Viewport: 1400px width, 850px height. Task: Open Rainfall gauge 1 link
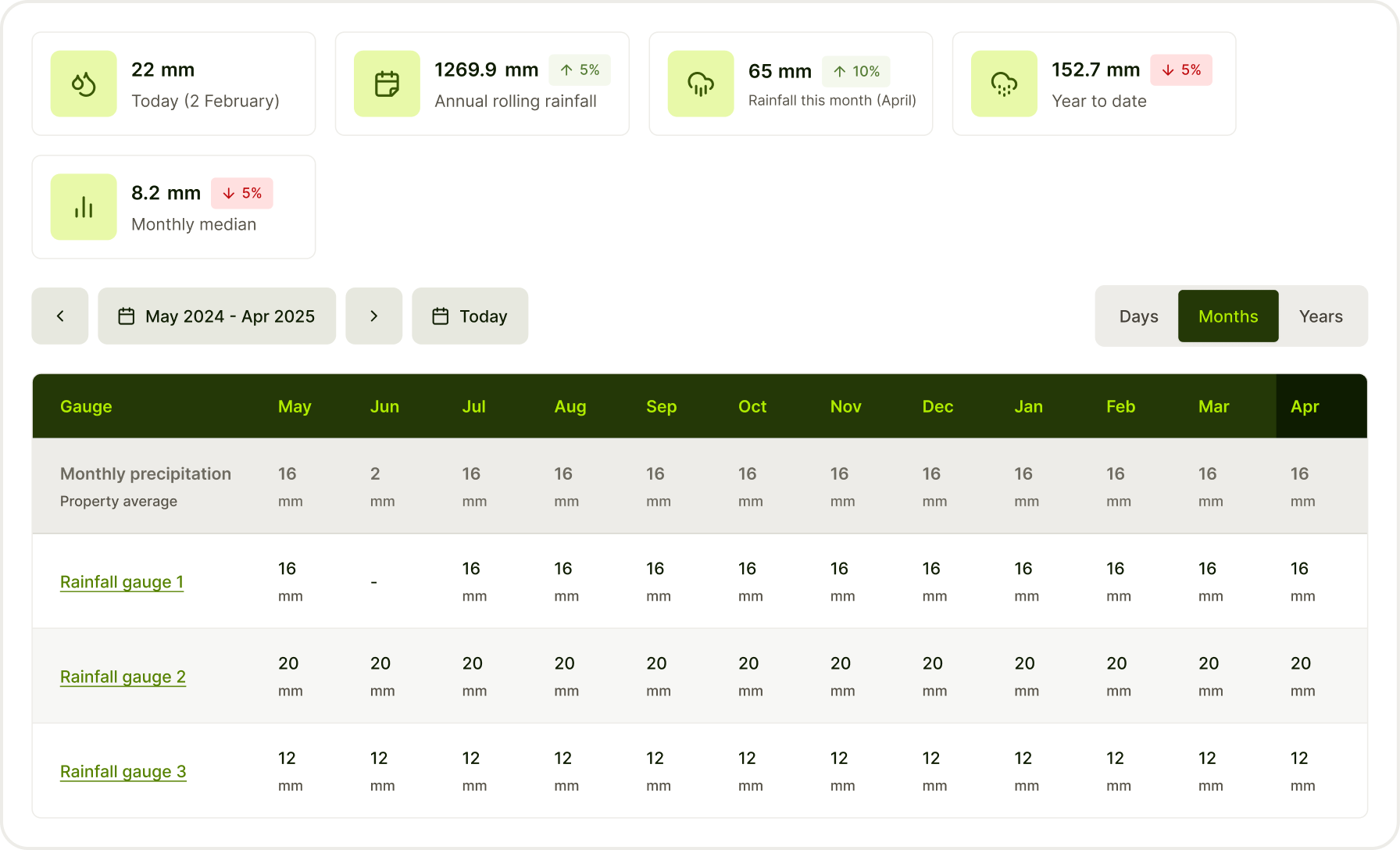coord(122,582)
